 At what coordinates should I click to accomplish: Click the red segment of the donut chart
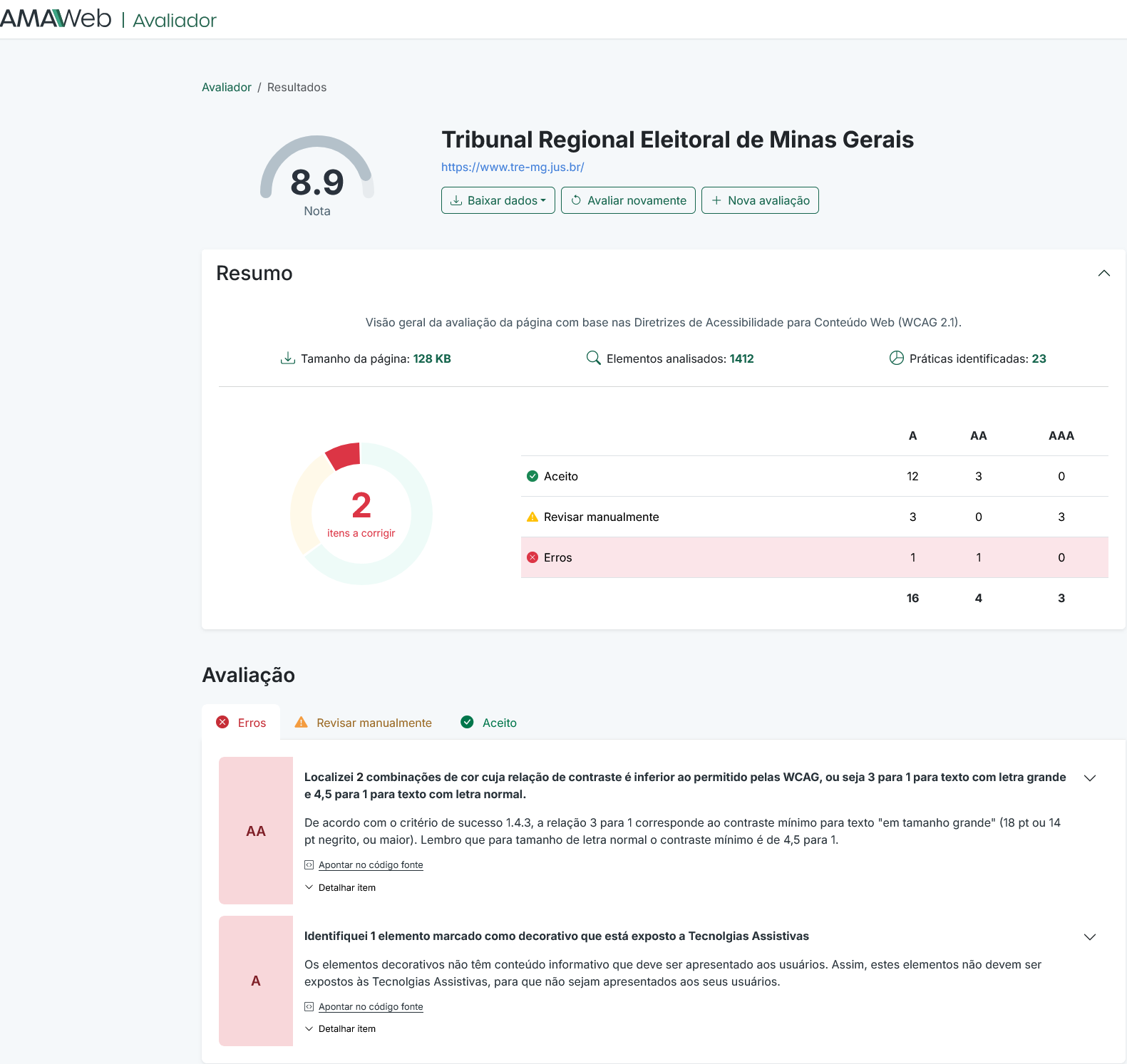(x=344, y=456)
